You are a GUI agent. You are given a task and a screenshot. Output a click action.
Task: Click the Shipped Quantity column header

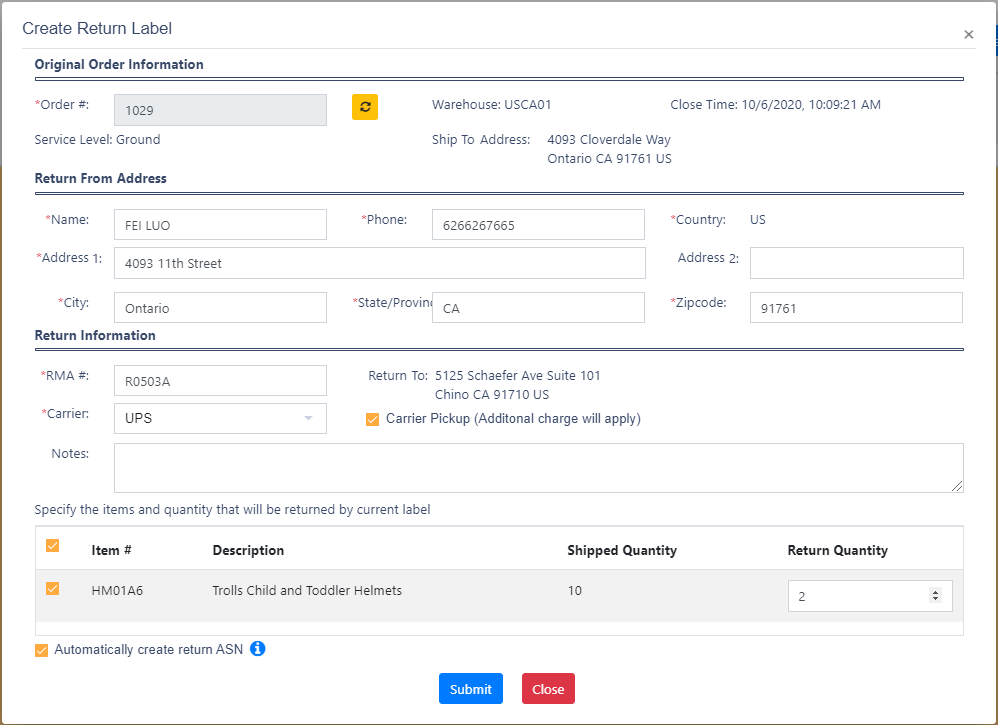(622, 550)
